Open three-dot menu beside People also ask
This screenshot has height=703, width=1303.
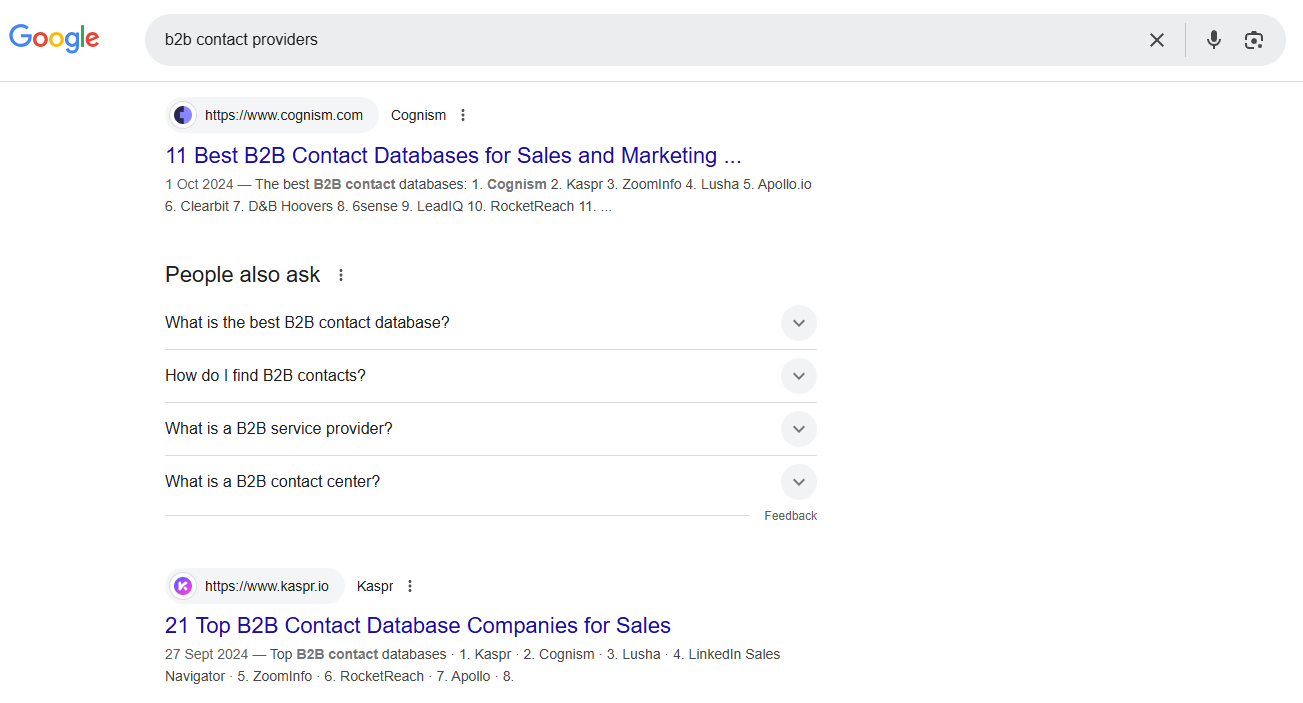(341, 275)
